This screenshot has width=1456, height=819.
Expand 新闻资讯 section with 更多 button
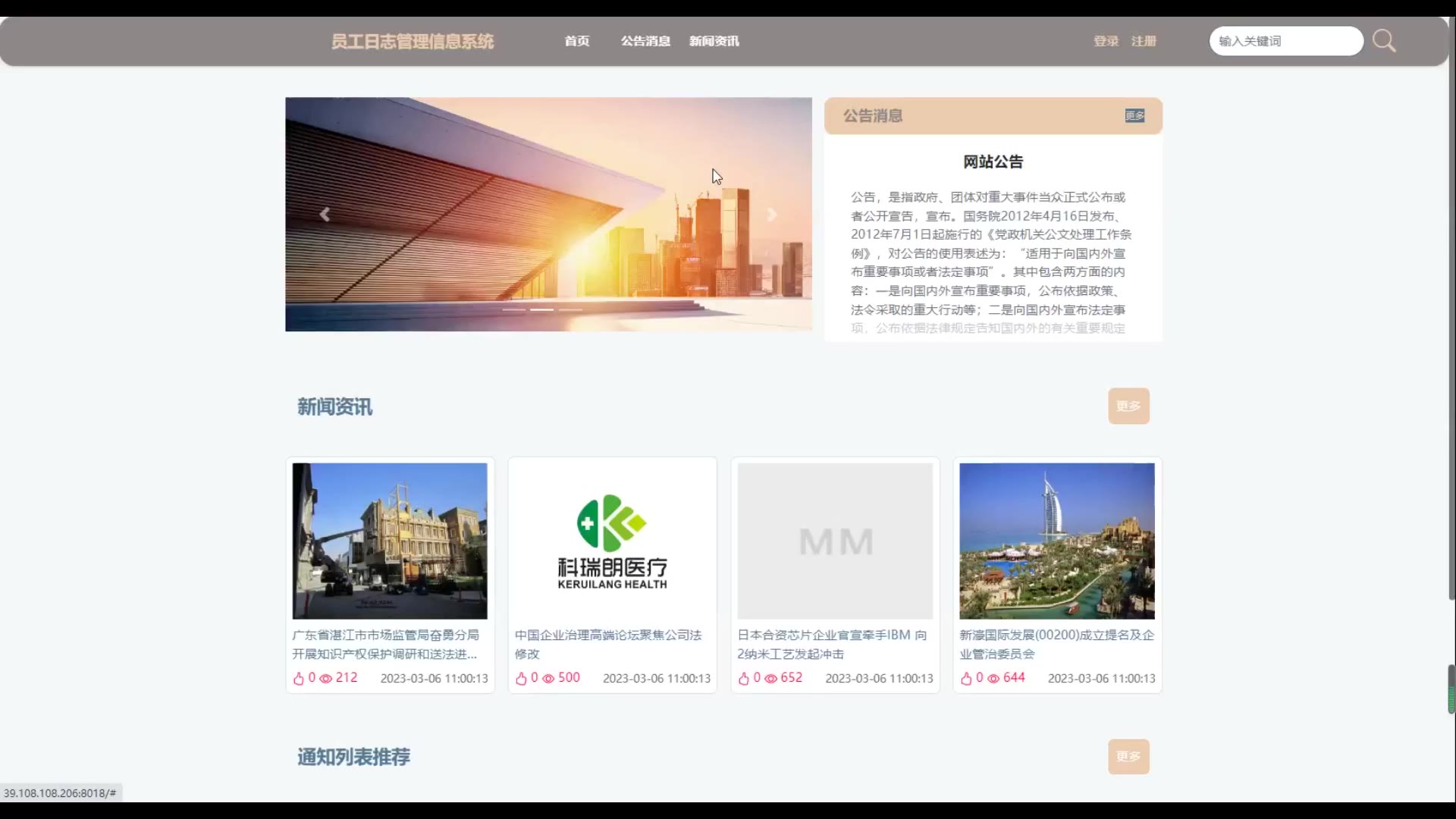1128,406
